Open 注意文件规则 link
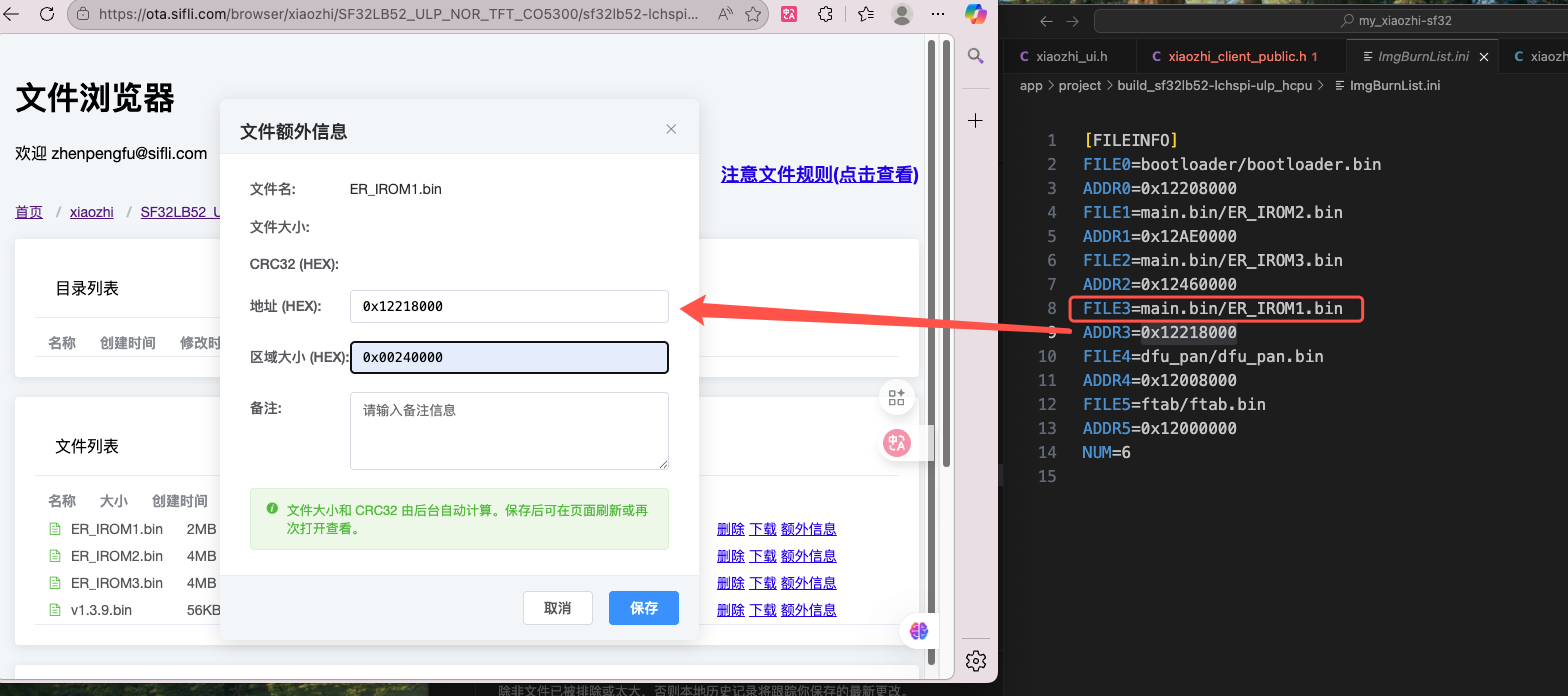 [x=819, y=175]
